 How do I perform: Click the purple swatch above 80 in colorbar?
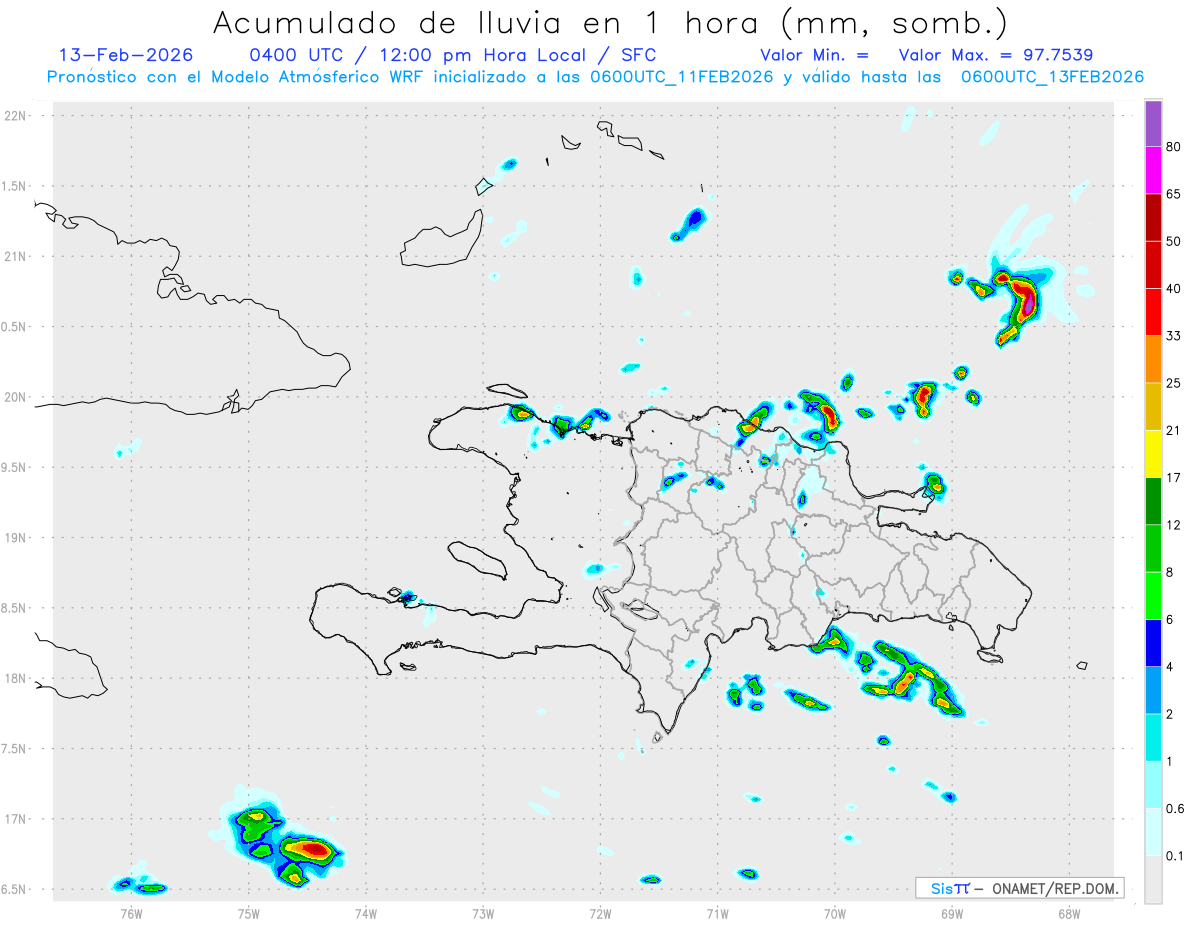pyautogui.click(x=1153, y=124)
